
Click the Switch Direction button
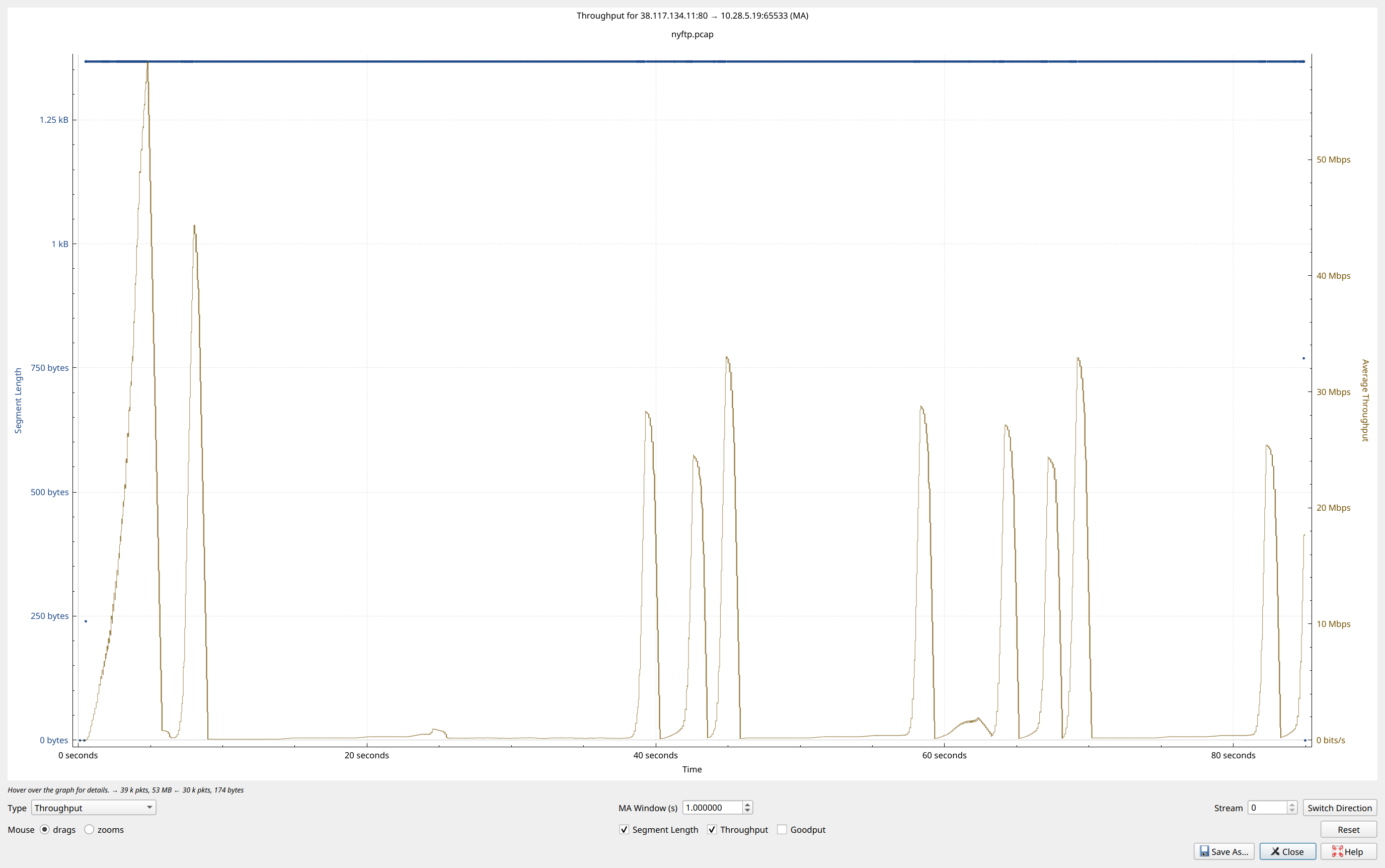[x=1340, y=808]
